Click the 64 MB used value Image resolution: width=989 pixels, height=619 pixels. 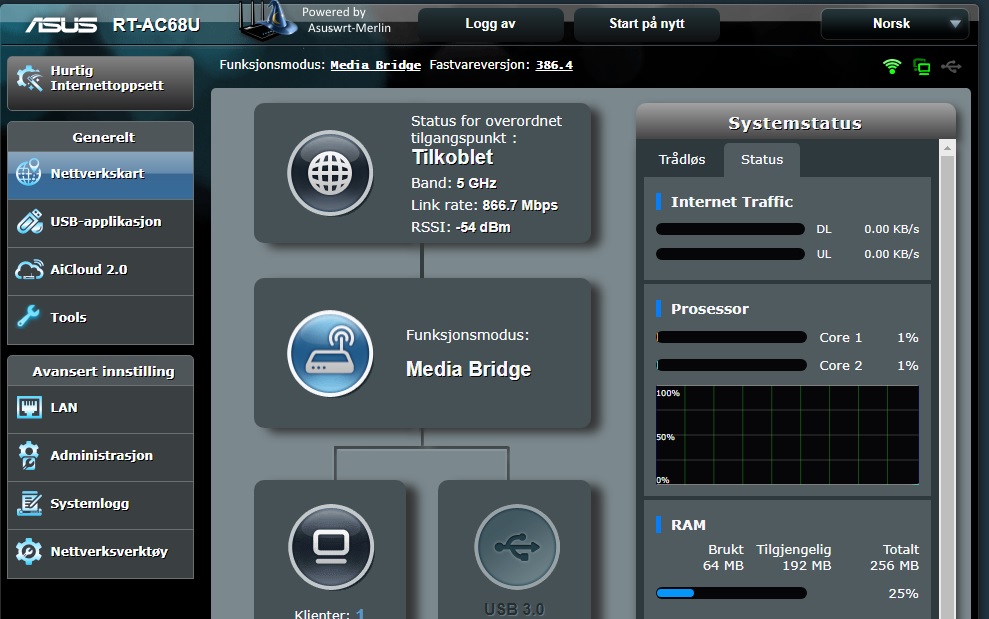pos(723,566)
